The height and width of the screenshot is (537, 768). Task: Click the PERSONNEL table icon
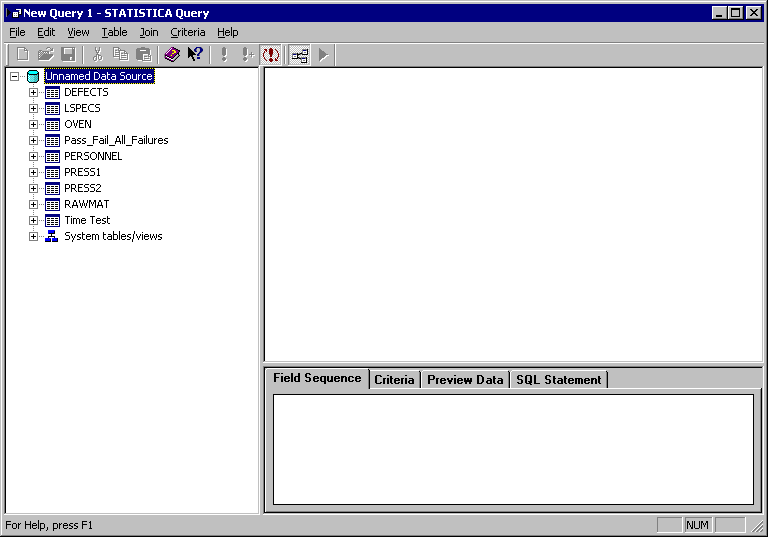pyautogui.click(x=52, y=157)
